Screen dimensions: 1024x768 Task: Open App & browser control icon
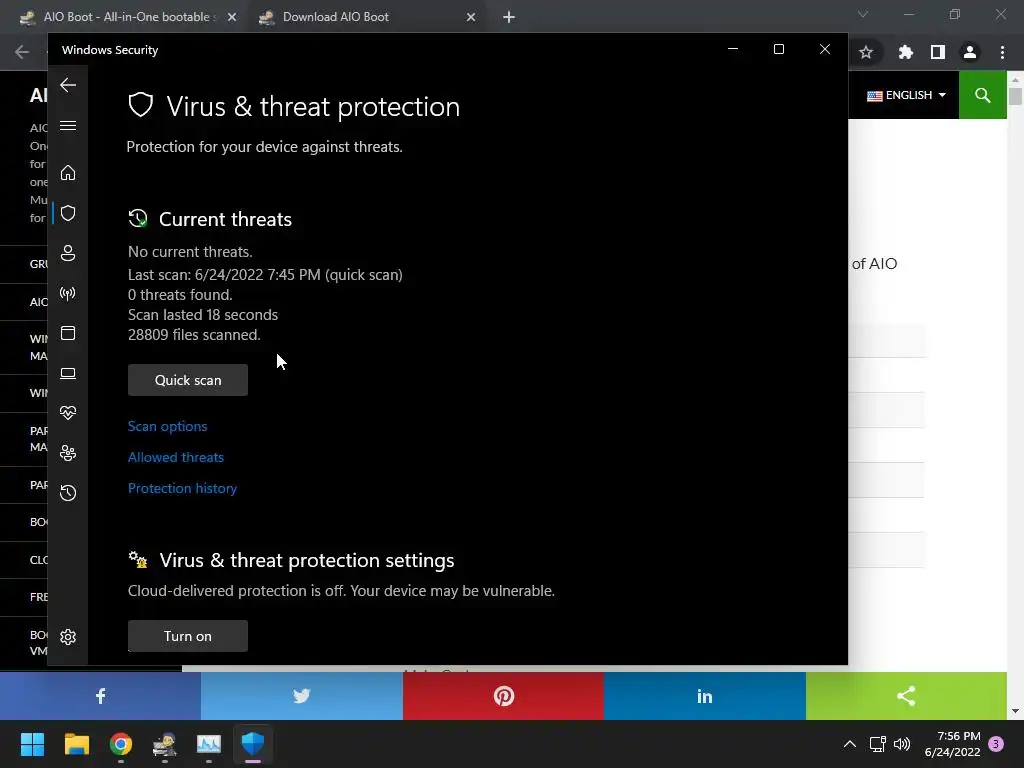pos(68,333)
